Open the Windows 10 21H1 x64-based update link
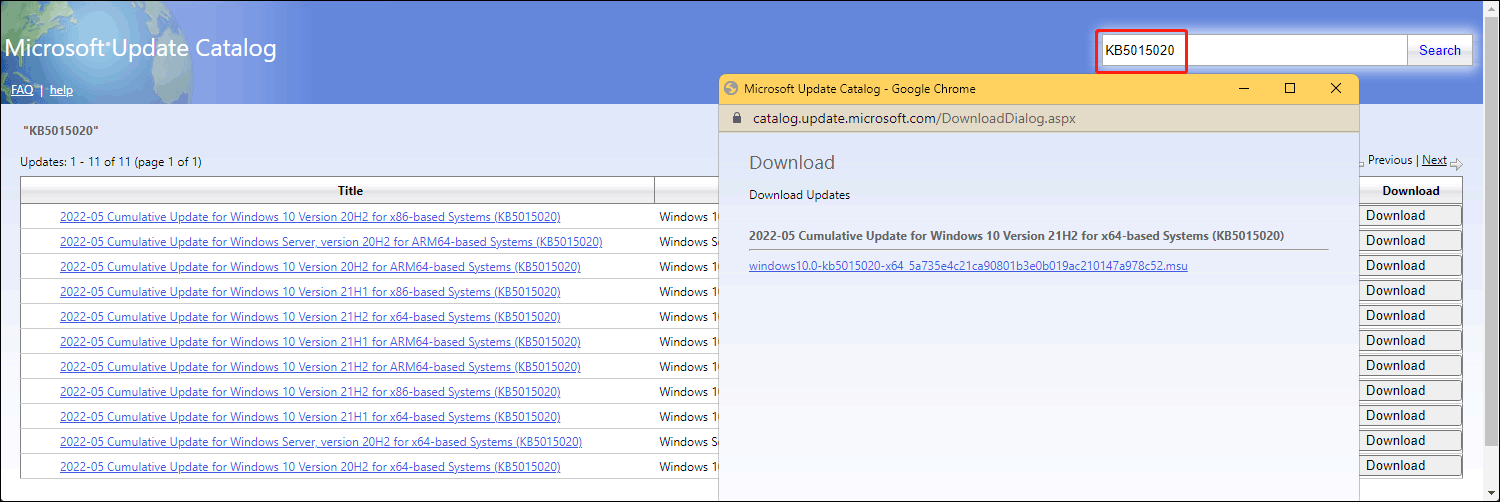The width and height of the screenshot is (1500, 502). (310, 417)
